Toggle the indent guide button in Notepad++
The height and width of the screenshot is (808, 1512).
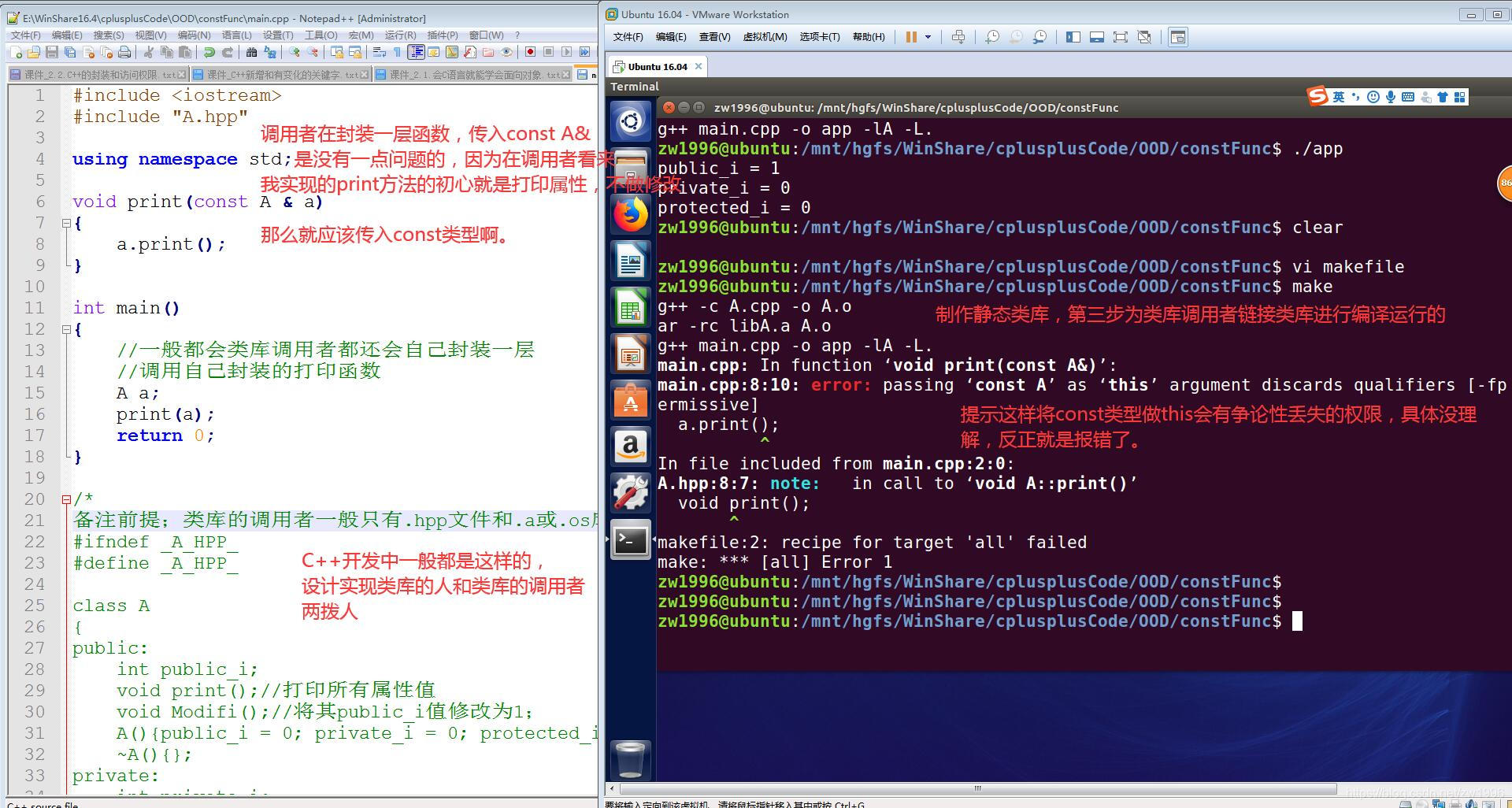pyautogui.click(x=416, y=52)
